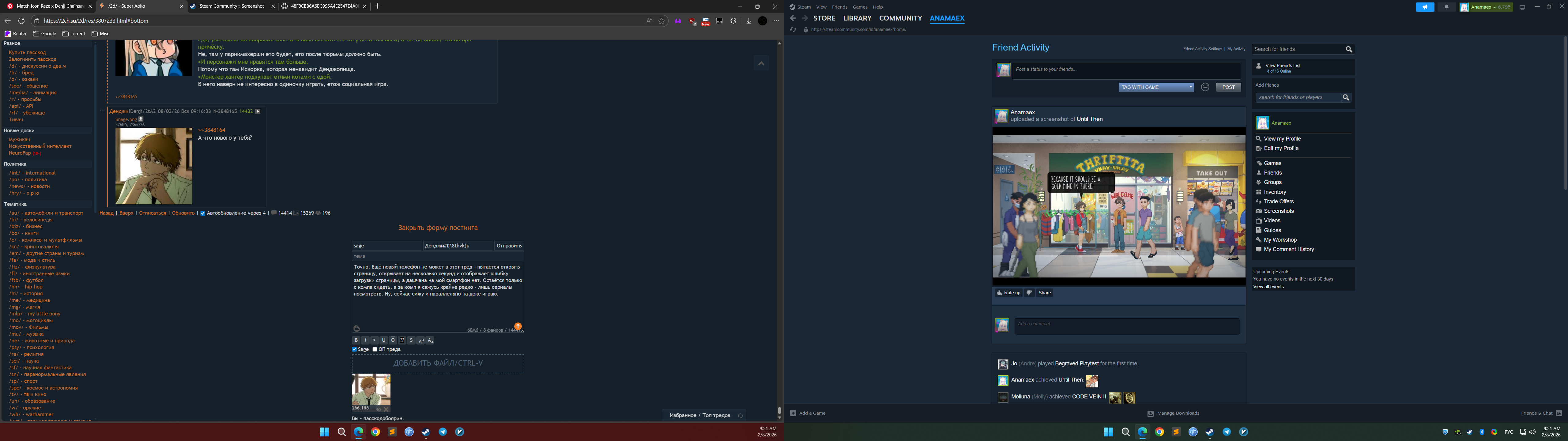
Task: Expand the image info arrow beside post 14432
Action: click(x=258, y=111)
